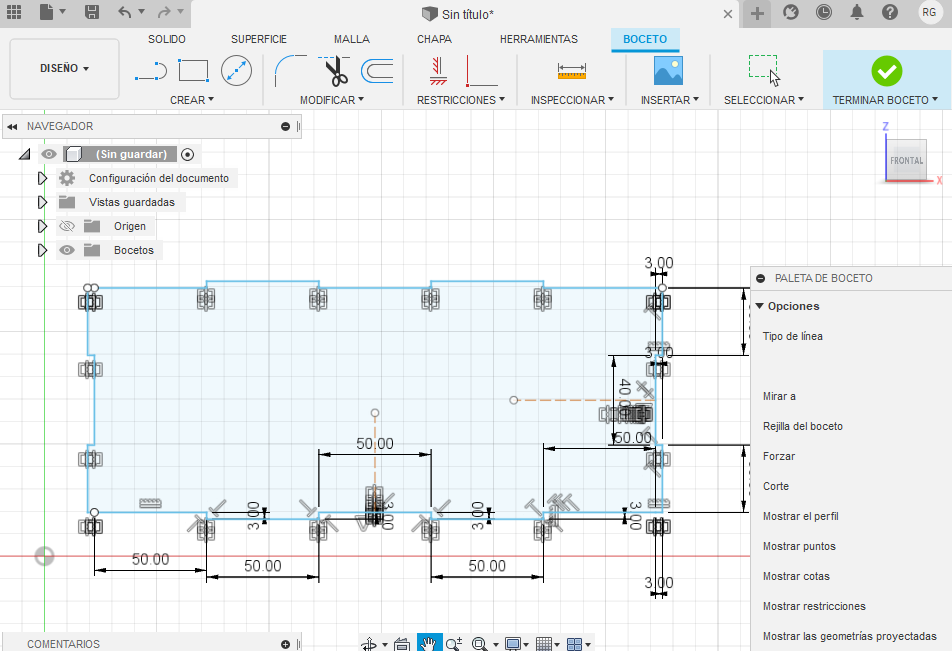The image size is (952, 651).
Task: Collapse the (Sin guardar) root node
Action: [24, 154]
